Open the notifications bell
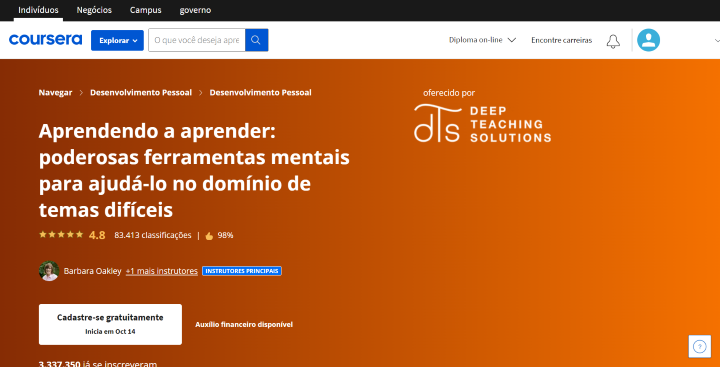720x367 pixels. pos(613,40)
